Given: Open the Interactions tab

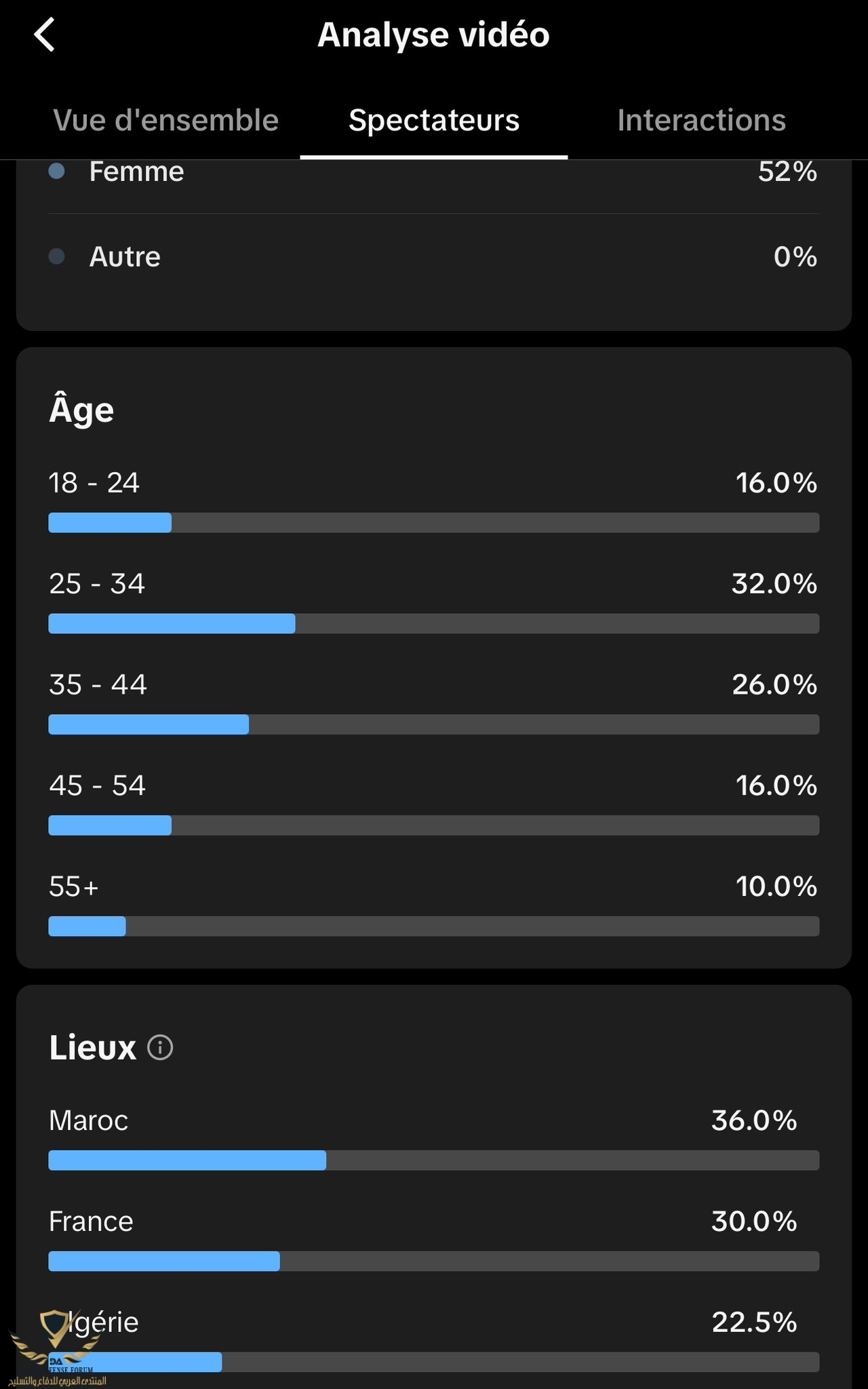Looking at the screenshot, I should click(702, 120).
